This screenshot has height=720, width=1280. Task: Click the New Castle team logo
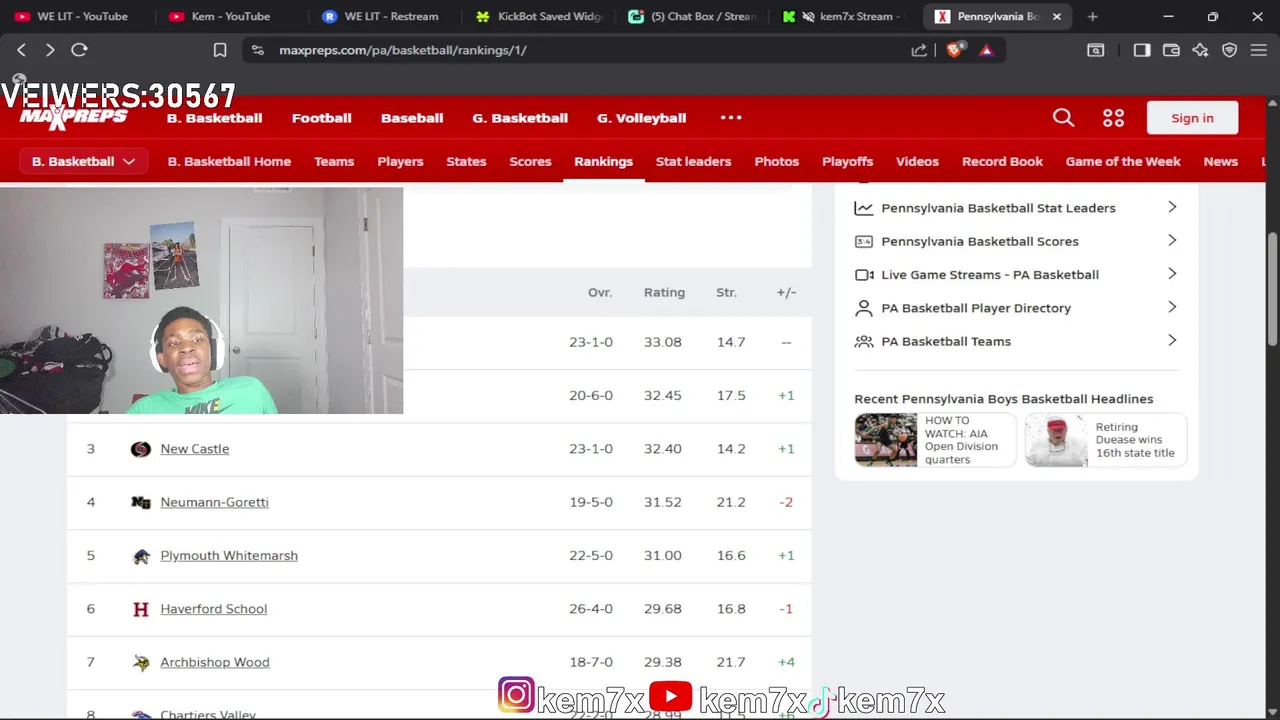point(141,449)
